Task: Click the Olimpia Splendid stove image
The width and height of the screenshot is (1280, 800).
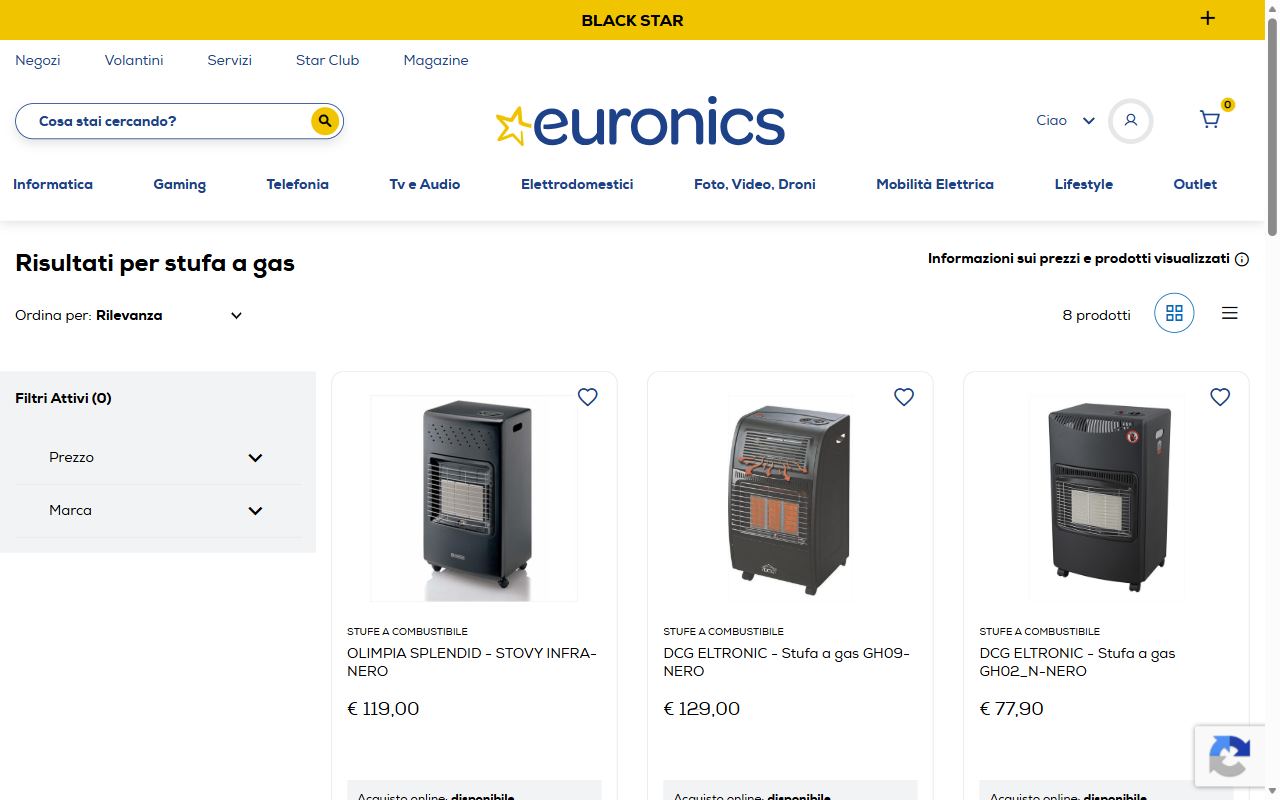Action: [474, 498]
